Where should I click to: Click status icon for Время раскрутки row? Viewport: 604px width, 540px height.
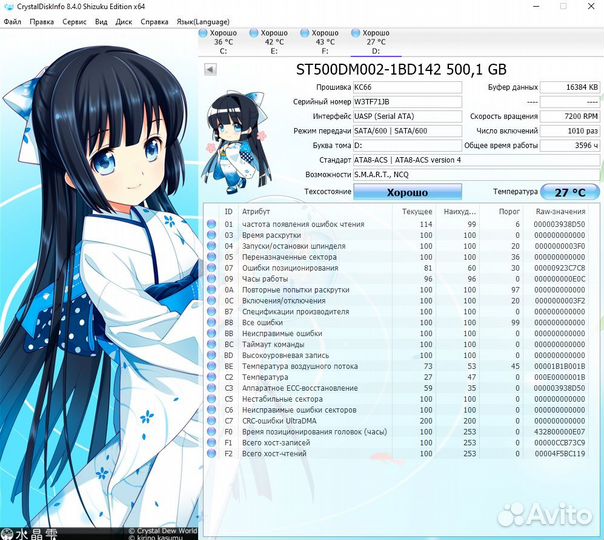click(x=211, y=235)
